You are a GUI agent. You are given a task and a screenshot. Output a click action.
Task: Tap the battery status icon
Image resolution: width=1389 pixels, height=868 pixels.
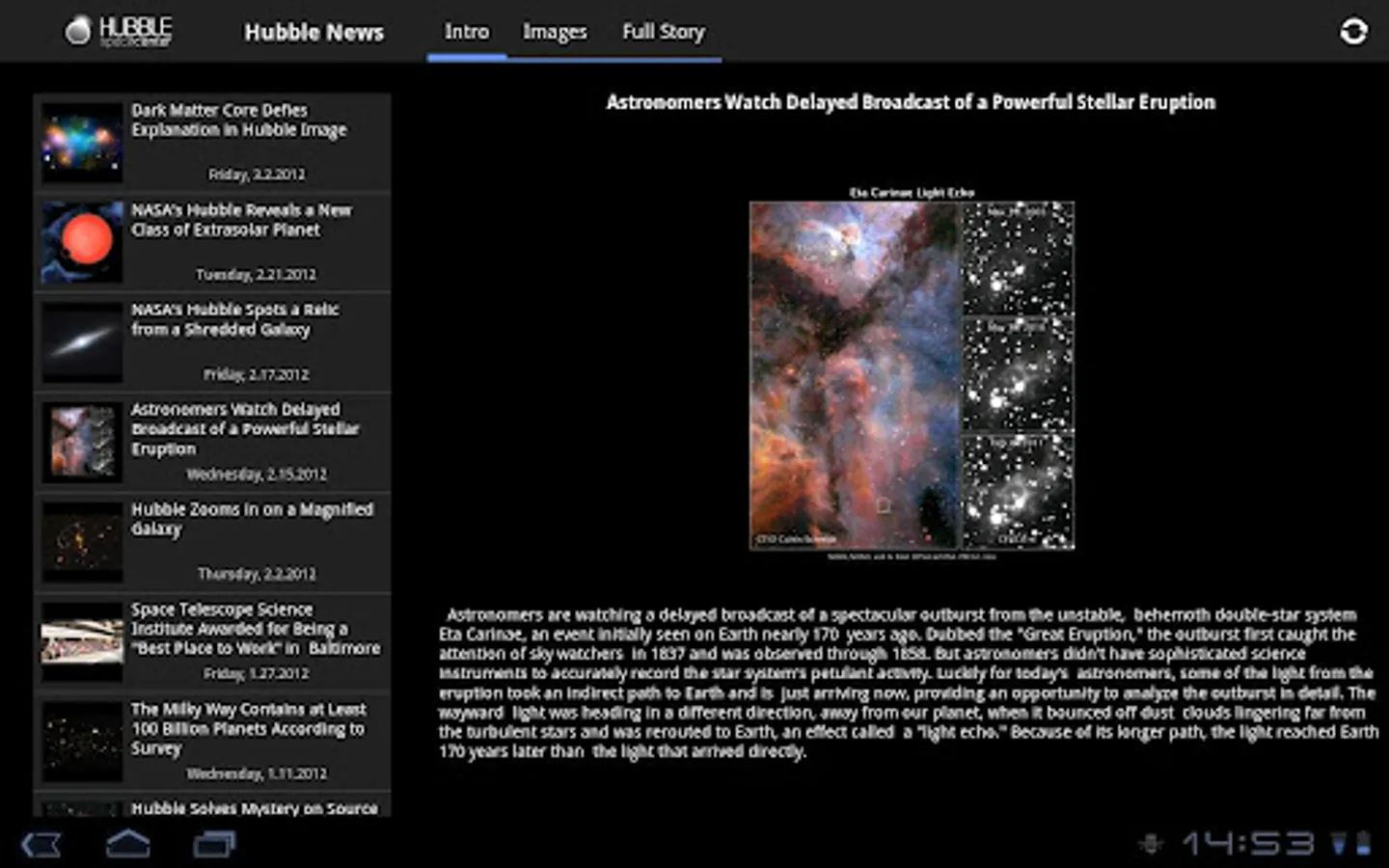click(x=1363, y=844)
